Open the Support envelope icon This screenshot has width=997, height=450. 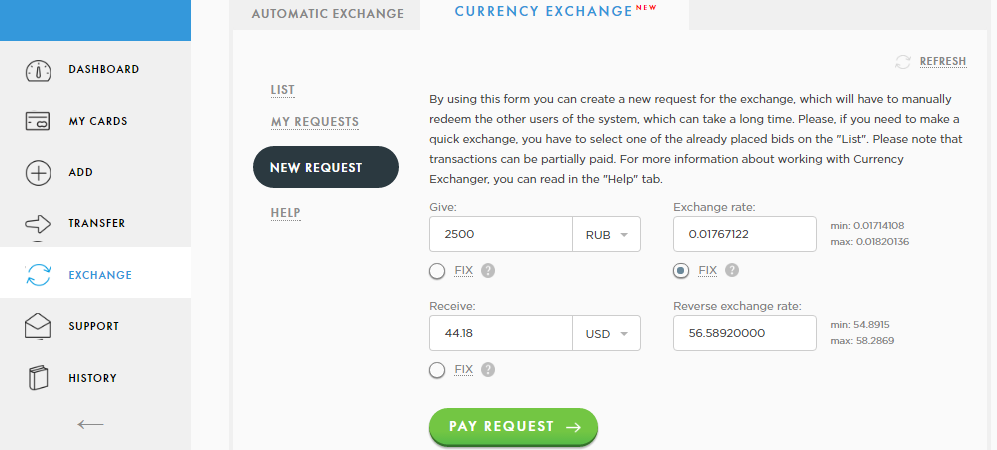pos(38,326)
